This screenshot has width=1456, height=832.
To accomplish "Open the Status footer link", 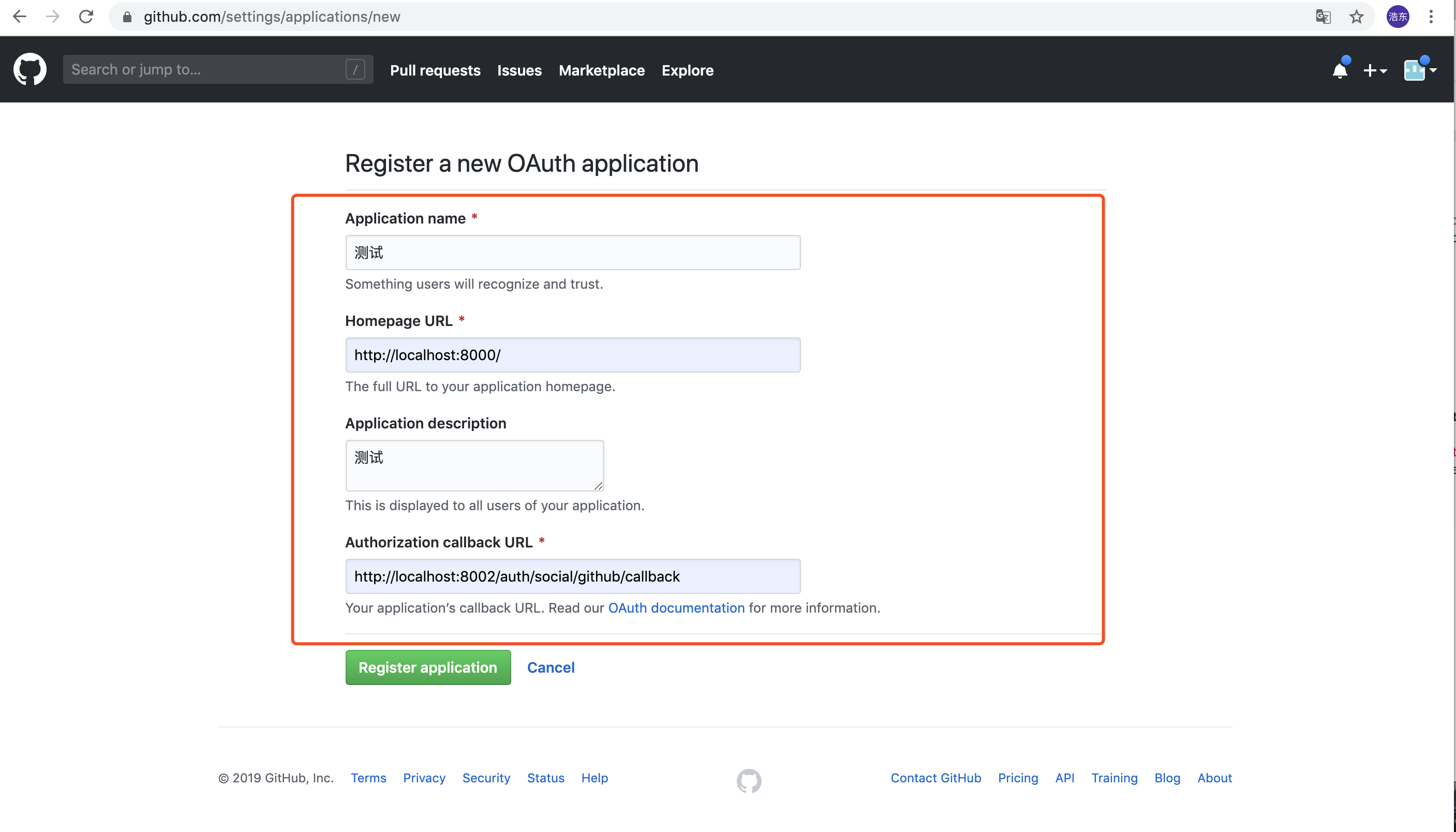I will coord(545,778).
